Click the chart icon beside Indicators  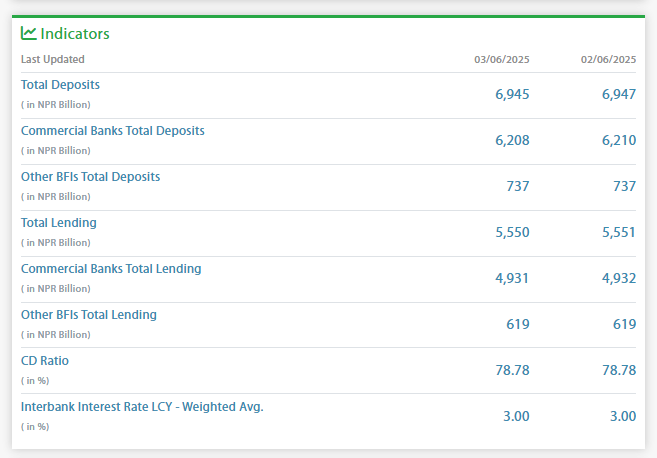coord(29,33)
